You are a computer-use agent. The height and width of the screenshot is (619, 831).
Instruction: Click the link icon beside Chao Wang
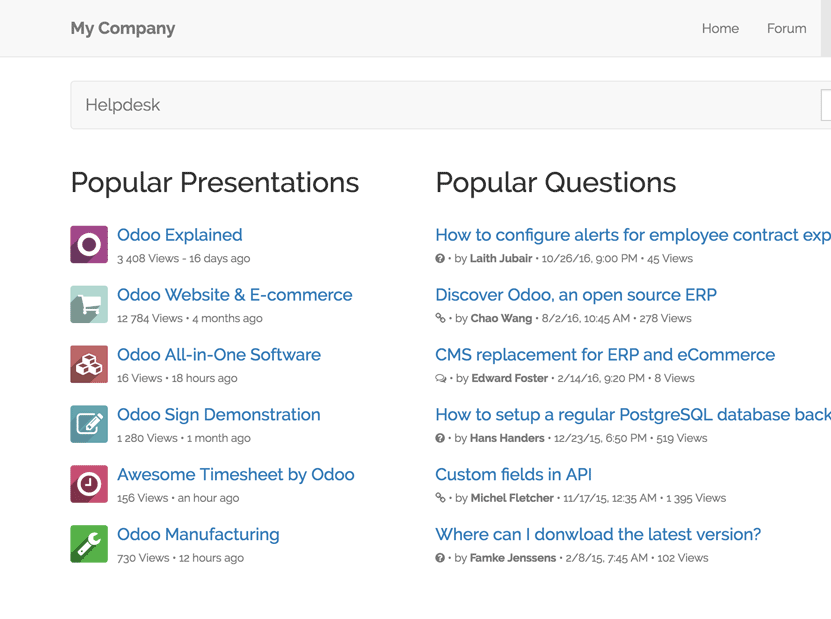[440, 318]
